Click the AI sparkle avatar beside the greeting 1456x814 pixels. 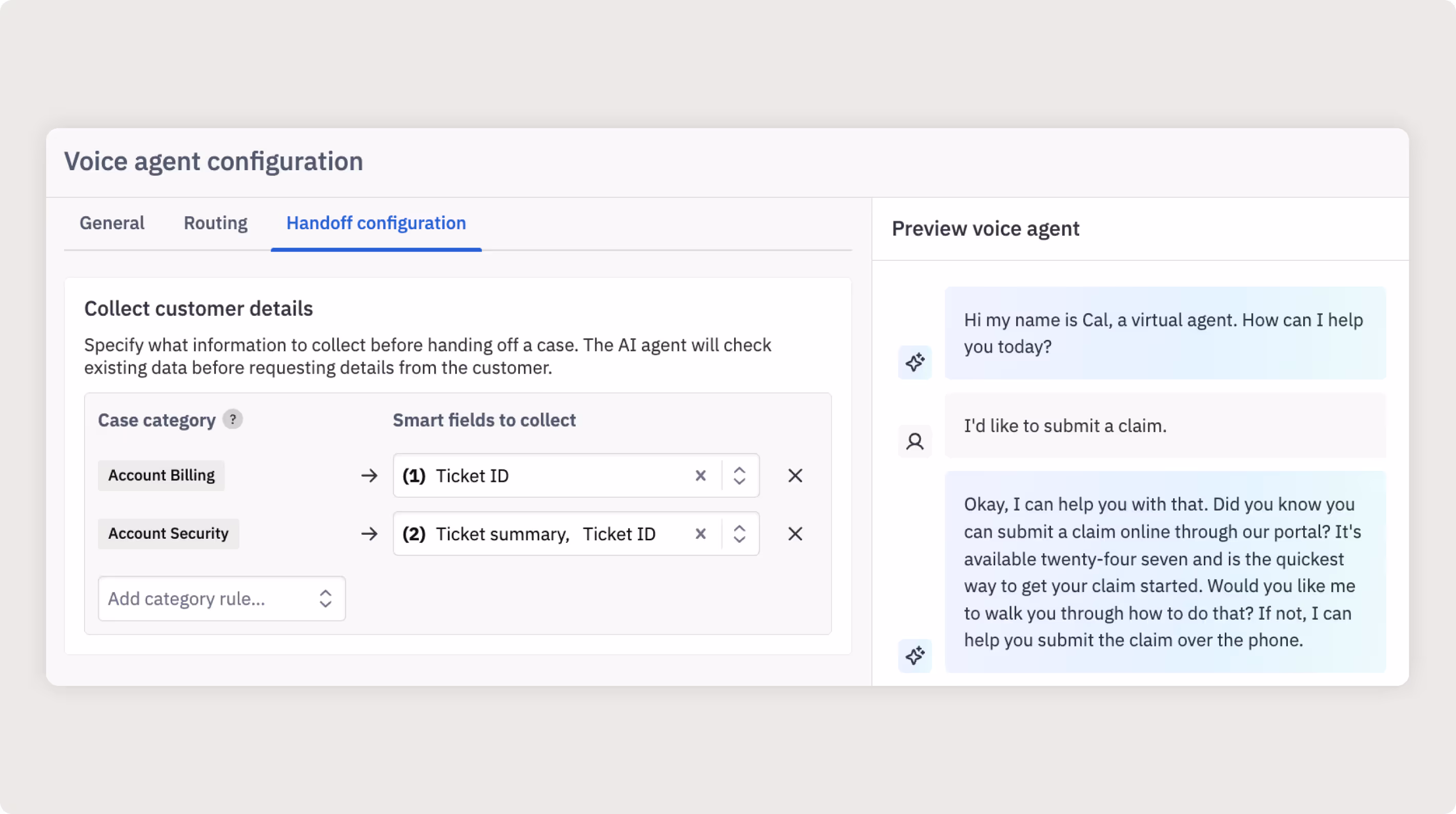coord(915,362)
